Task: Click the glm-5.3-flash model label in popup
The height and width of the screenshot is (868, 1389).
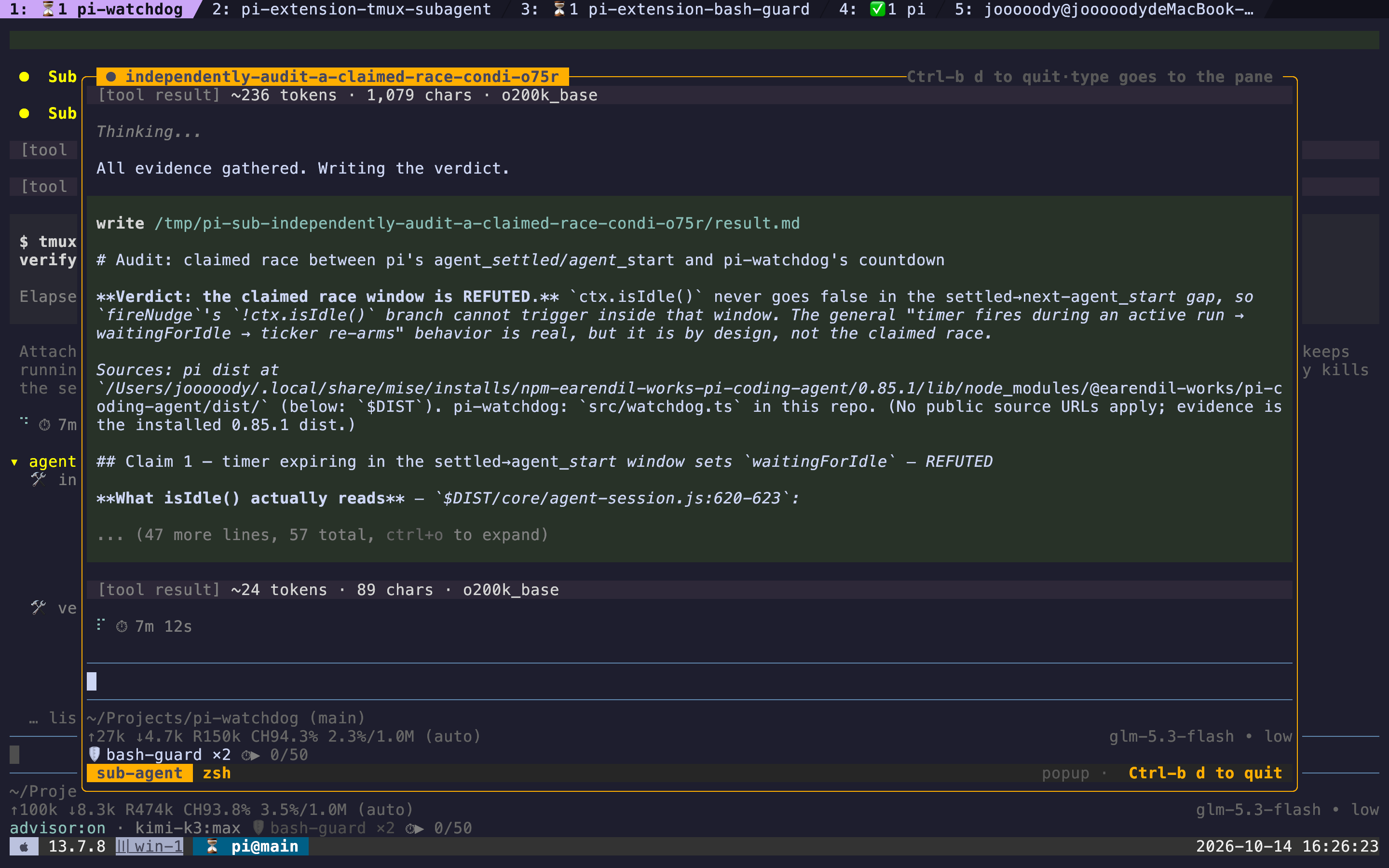Action: (x=1171, y=736)
